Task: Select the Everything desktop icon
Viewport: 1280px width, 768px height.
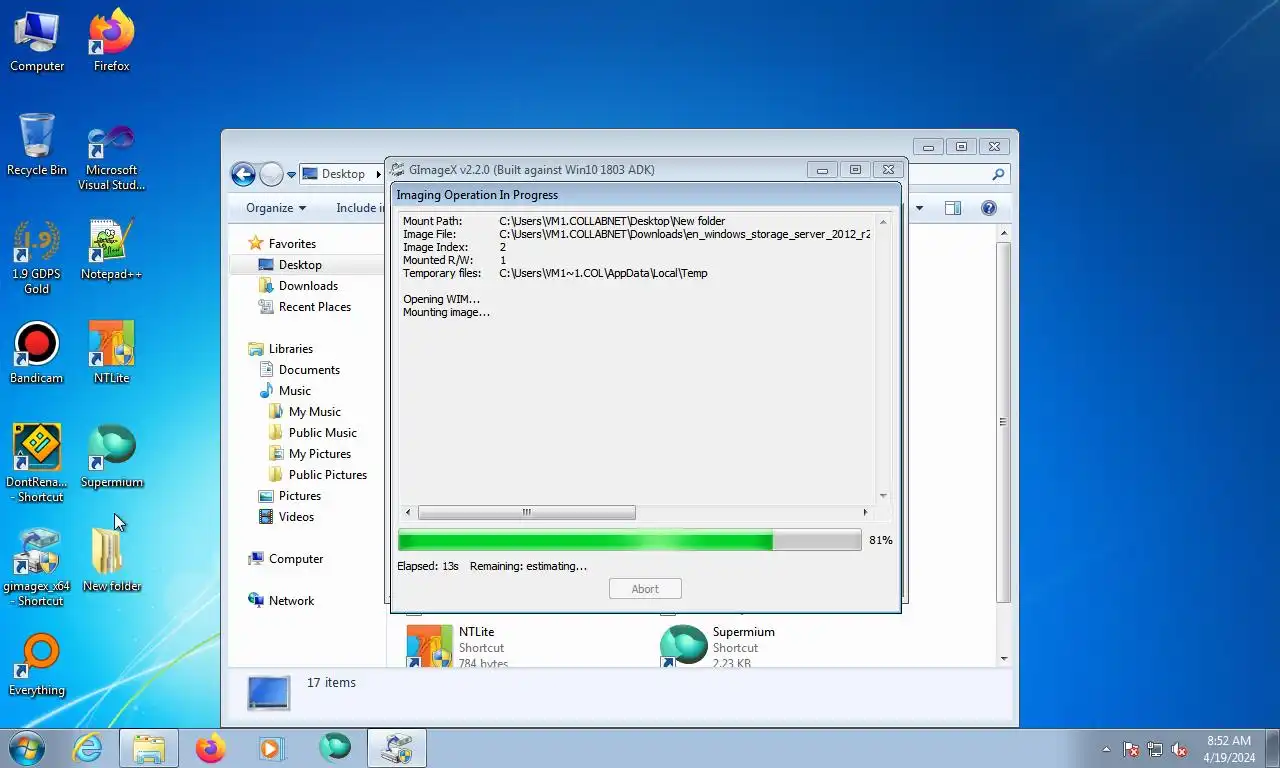Action: click(37, 666)
